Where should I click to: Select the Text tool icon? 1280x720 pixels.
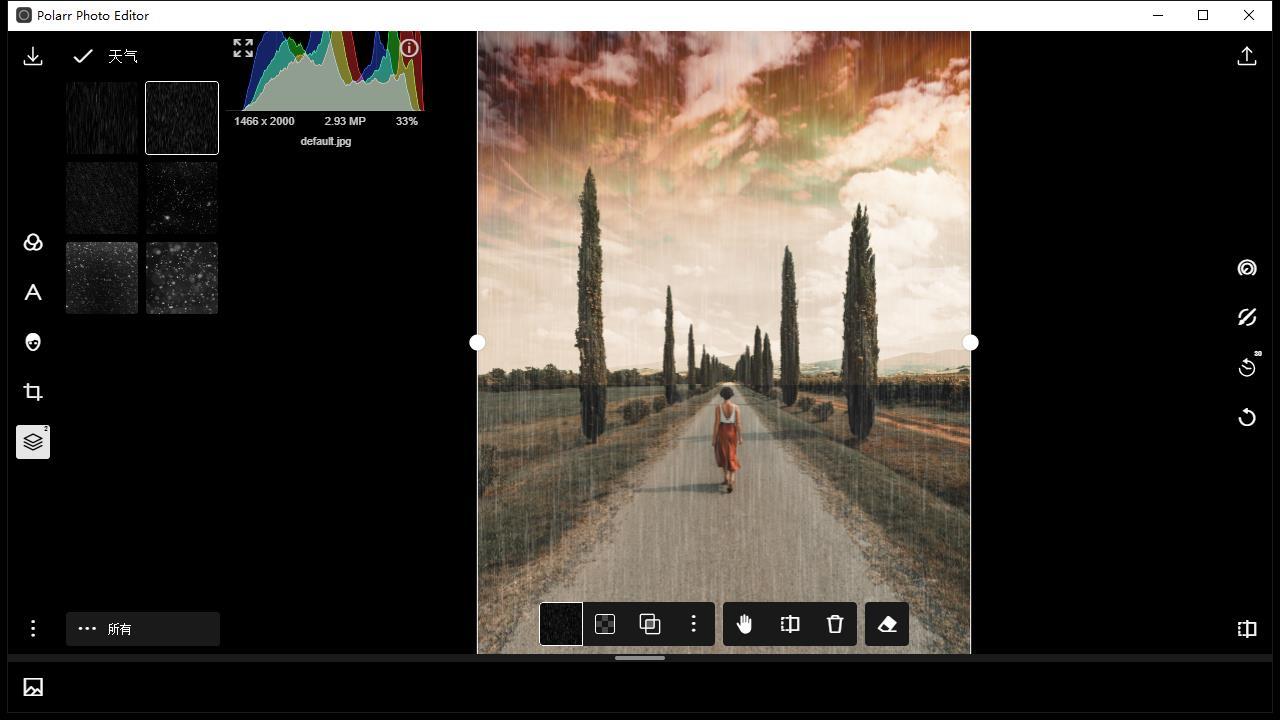[x=33, y=293]
